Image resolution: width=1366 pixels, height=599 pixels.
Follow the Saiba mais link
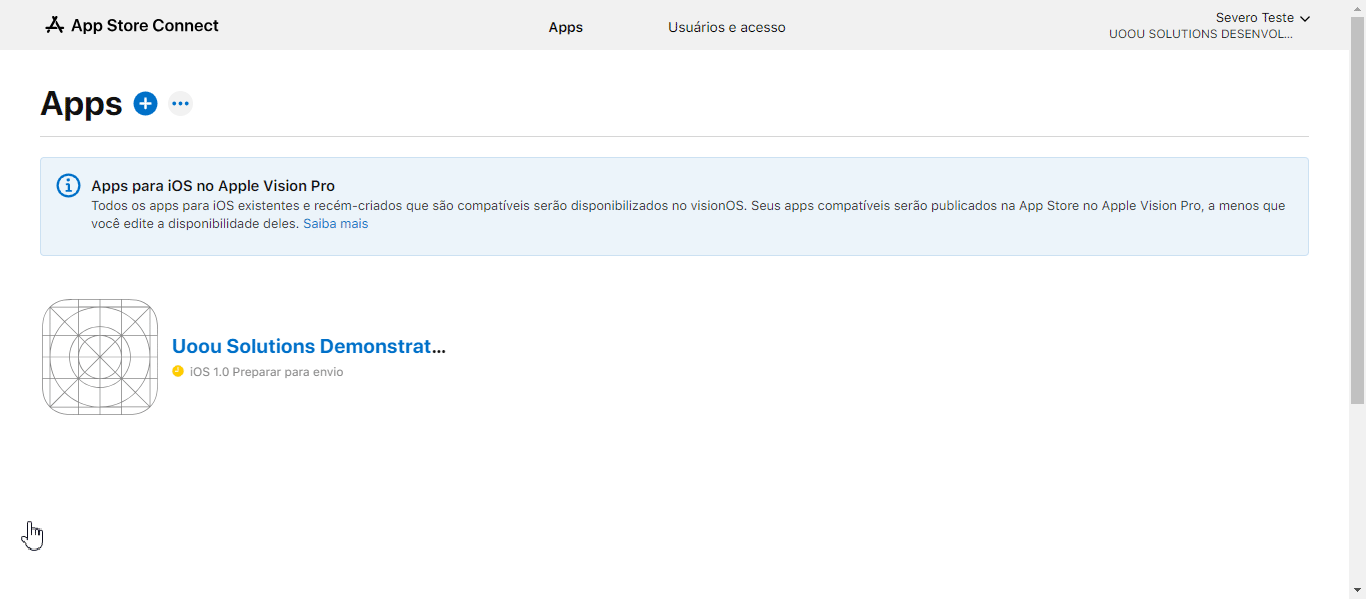336,224
